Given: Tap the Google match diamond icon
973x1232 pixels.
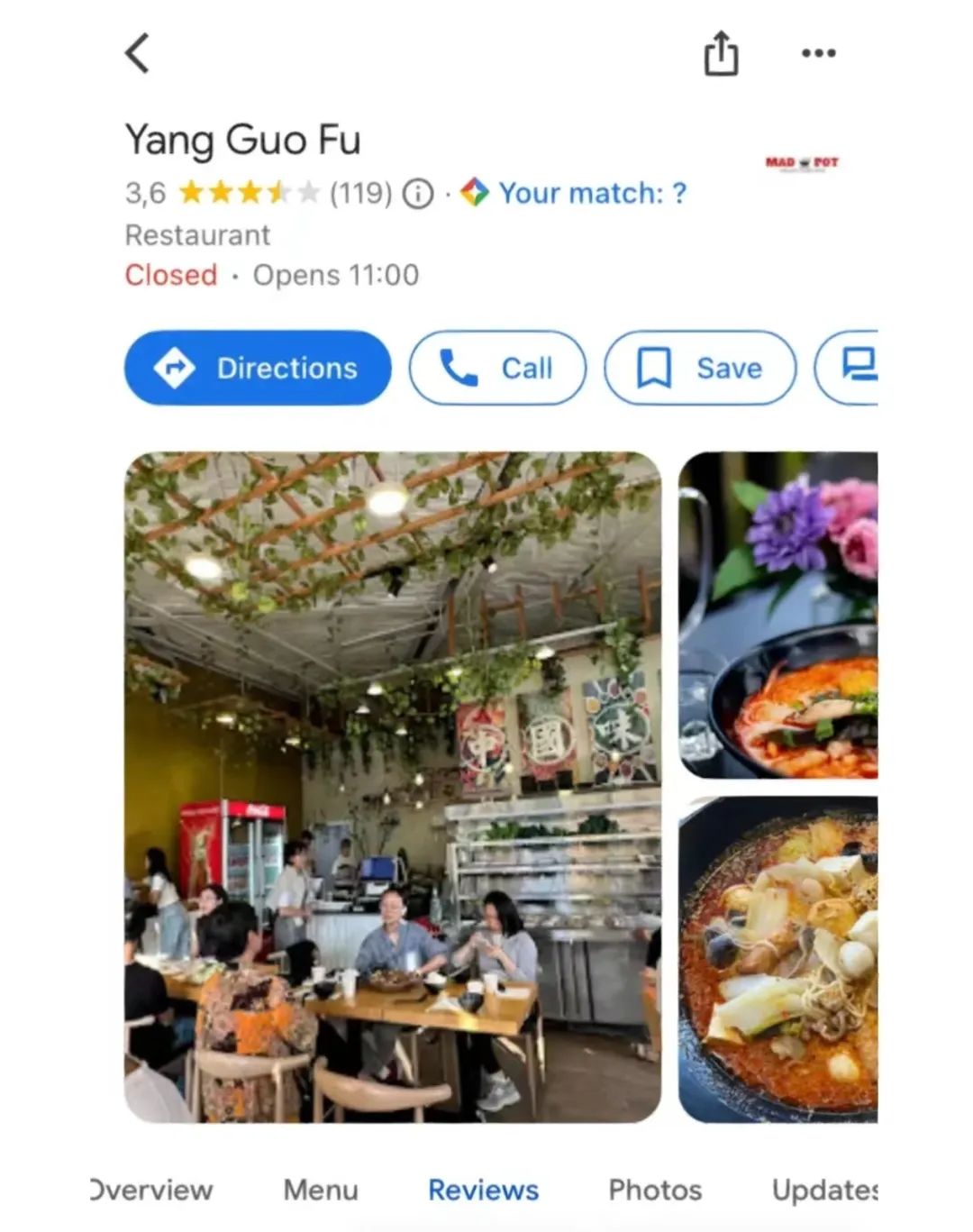Looking at the screenshot, I should click(x=475, y=192).
